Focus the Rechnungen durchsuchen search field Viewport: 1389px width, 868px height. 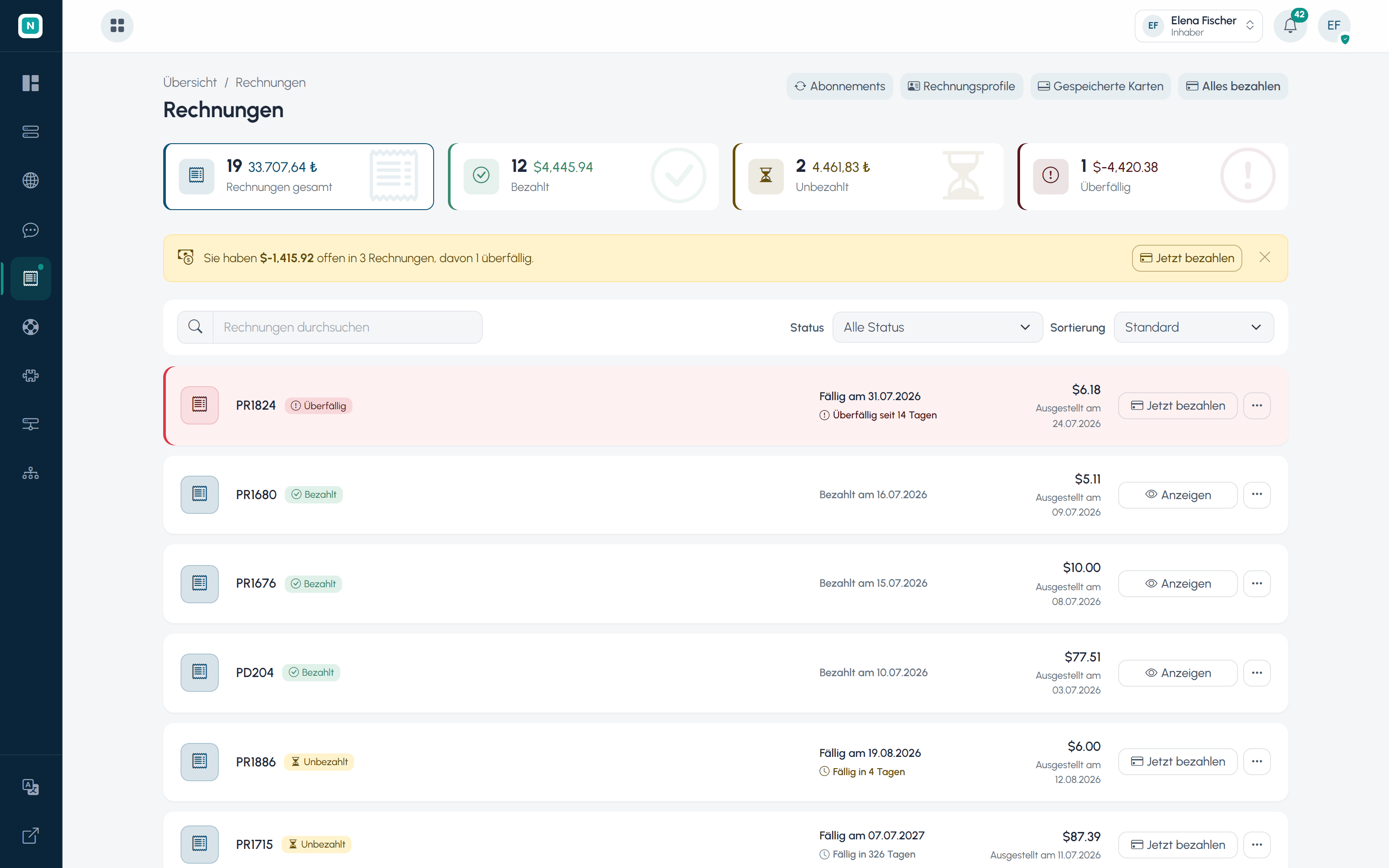coord(347,327)
